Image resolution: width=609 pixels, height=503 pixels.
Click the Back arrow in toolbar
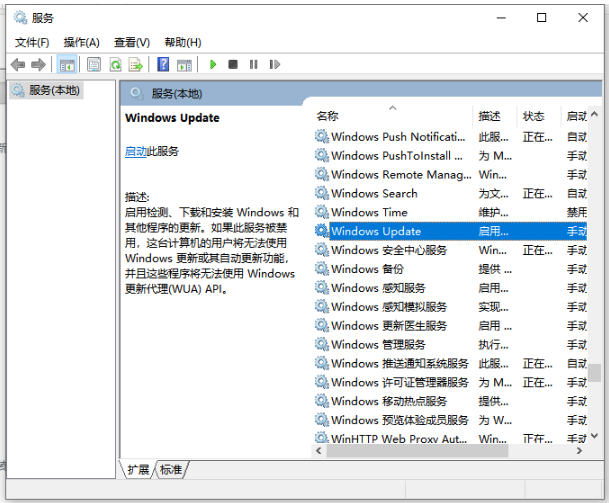click(x=17, y=64)
